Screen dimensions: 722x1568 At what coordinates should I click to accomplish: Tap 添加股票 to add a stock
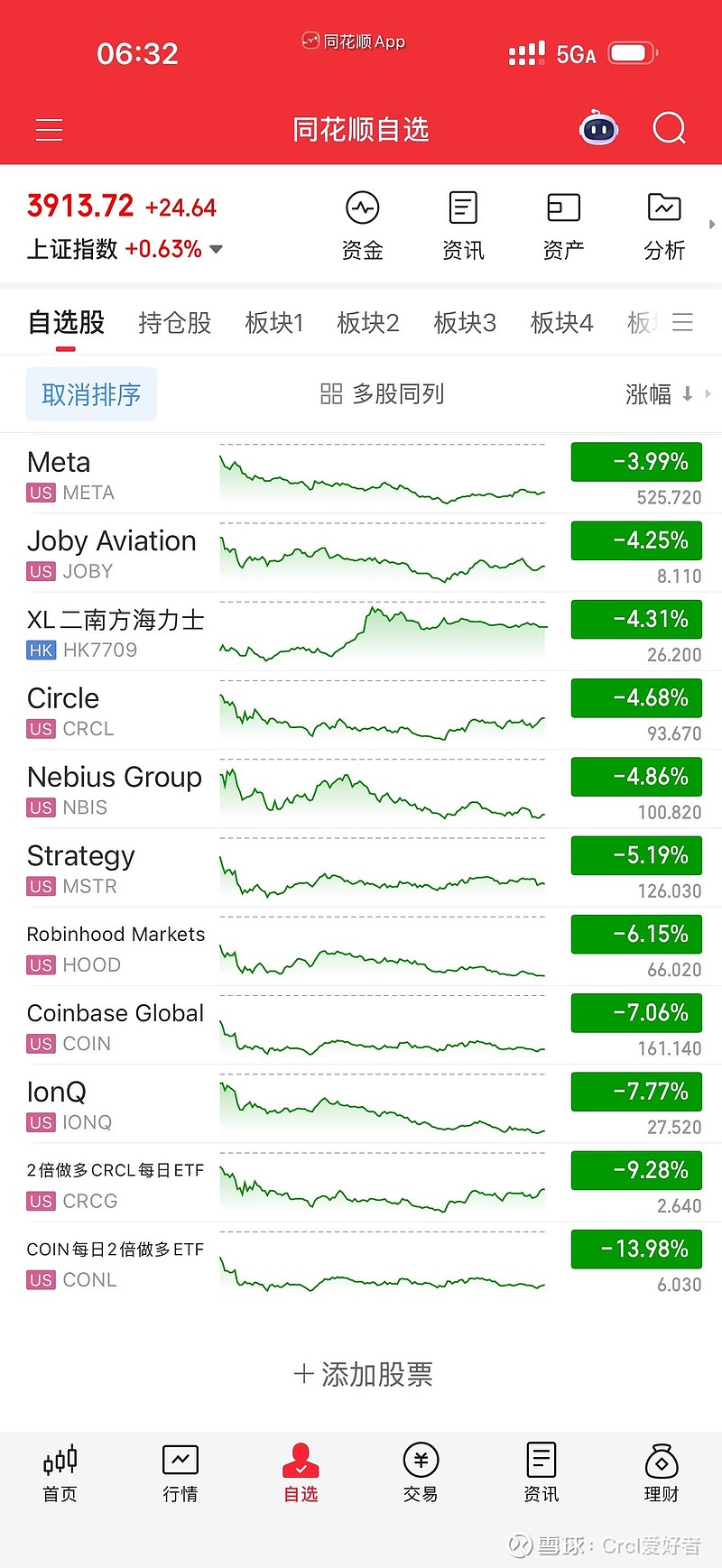(363, 1374)
